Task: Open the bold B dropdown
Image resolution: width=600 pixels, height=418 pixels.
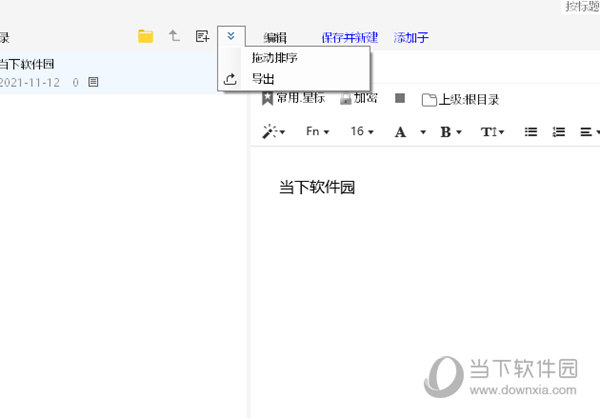Action: point(451,132)
